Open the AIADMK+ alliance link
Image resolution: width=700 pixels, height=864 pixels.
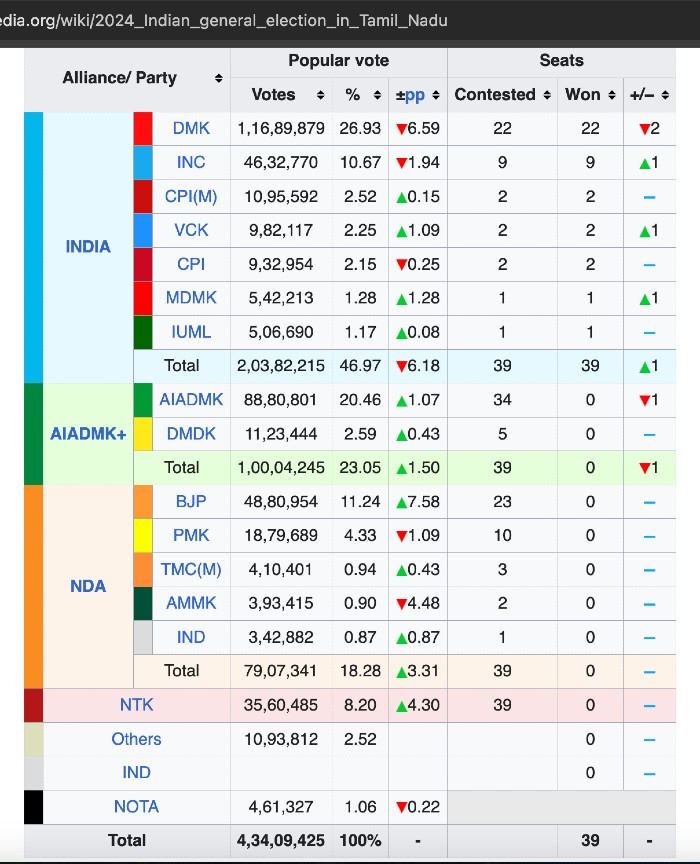[88, 434]
